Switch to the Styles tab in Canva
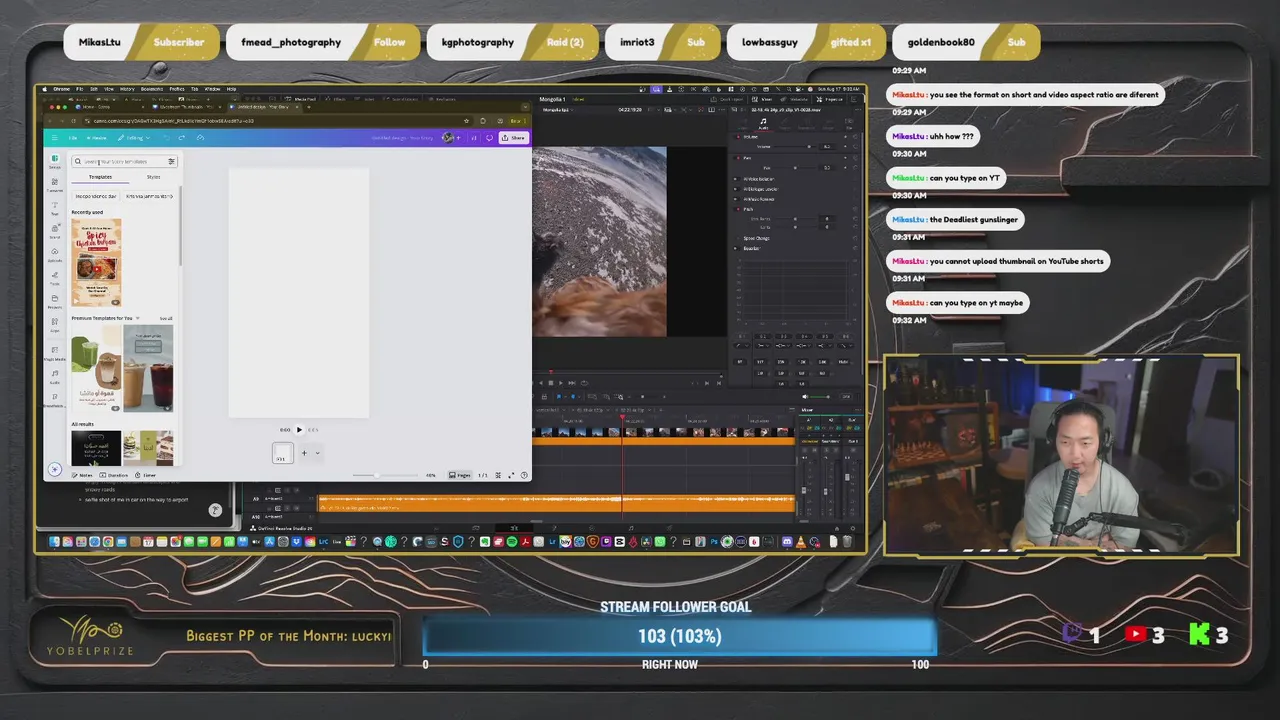Image resolution: width=1280 pixels, height=720 pixels. [x=153, y=177]
